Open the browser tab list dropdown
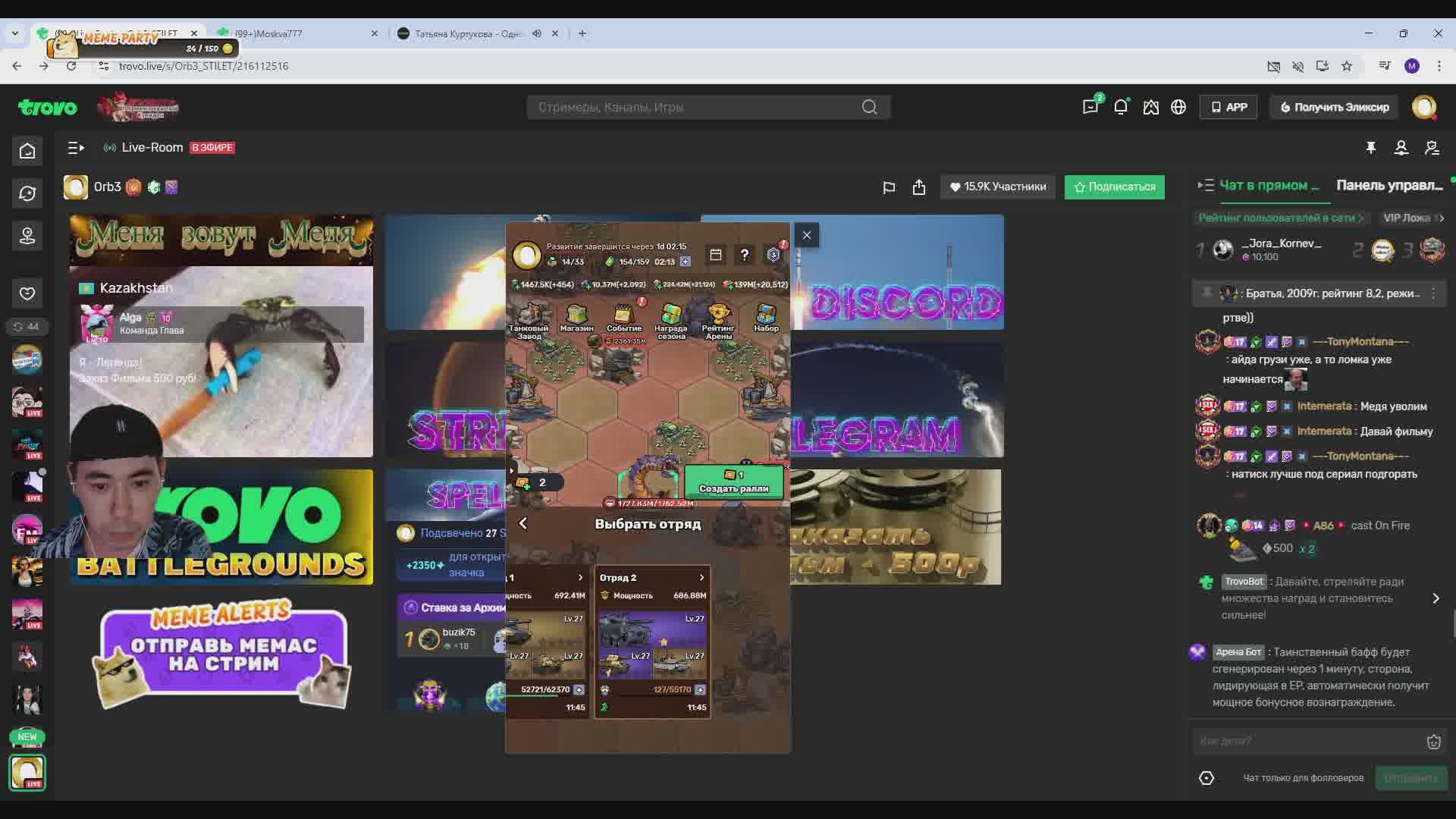1456x819 pixels. [x=15, y=33]
